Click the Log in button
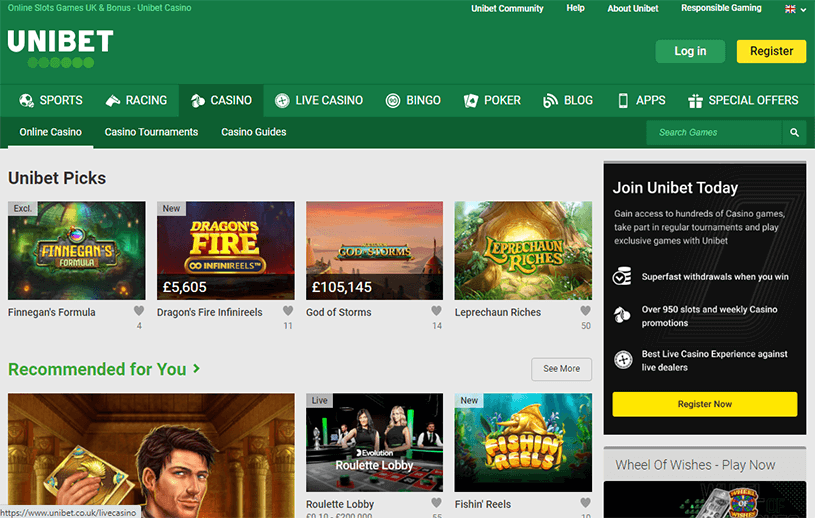 (690, 51)
